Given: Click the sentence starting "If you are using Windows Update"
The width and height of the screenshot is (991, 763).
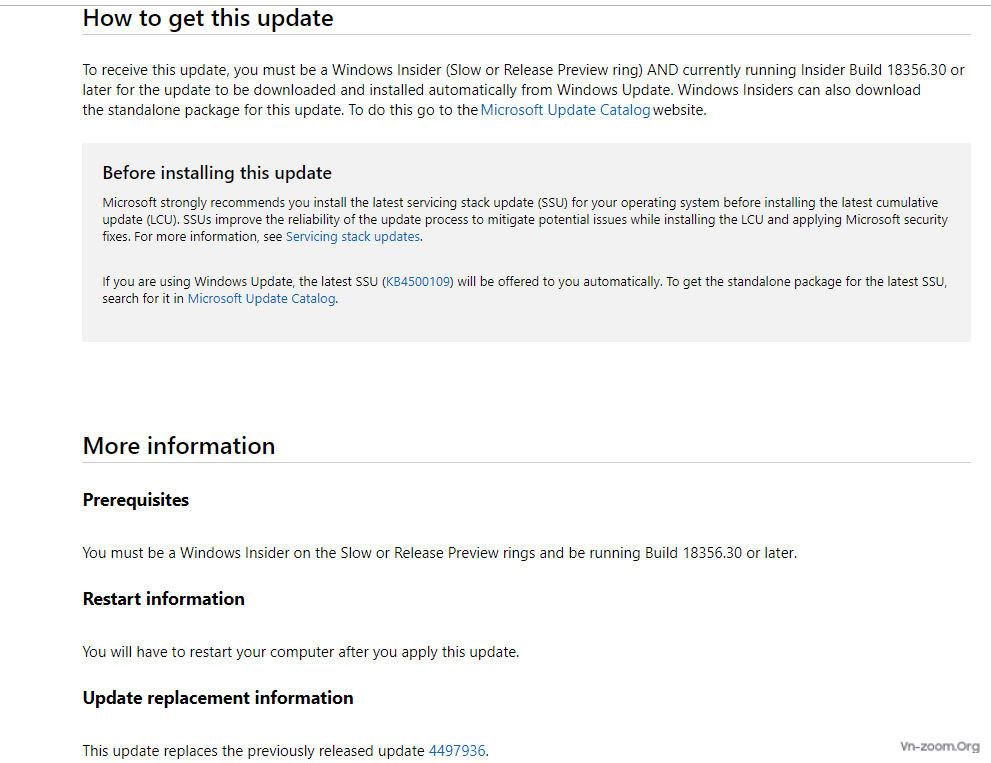Looking at the screenshot, I should coord(525,290).
